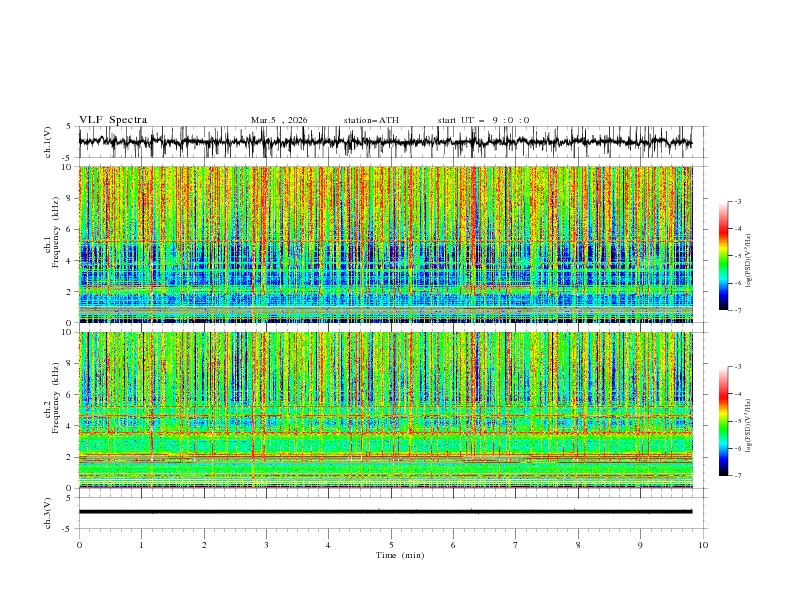Click time axis tick label "6"
This screenshot has height=612, width=792.
[453, 545]
